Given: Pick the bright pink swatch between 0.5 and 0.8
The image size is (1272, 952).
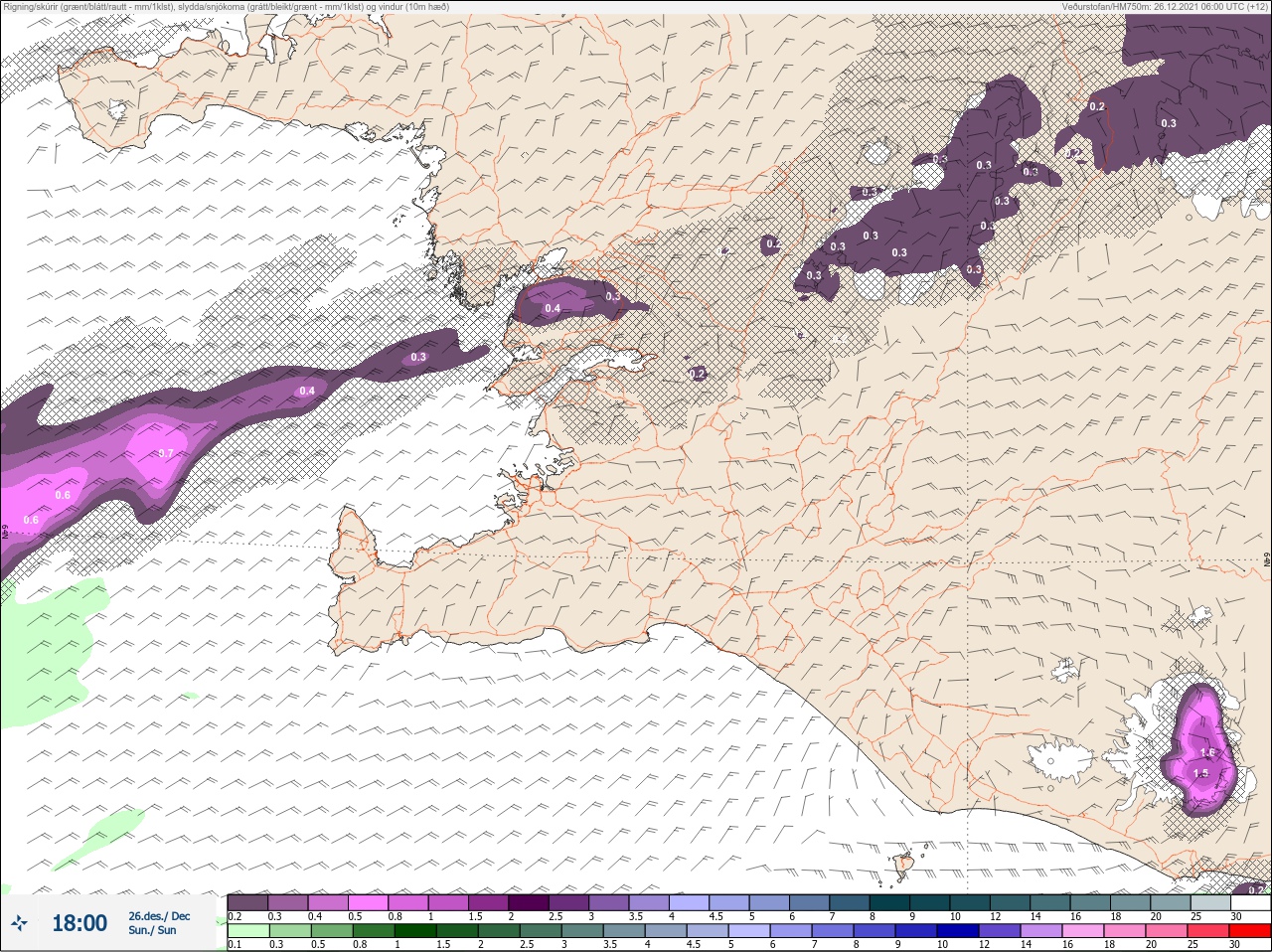Looking at the screenshot, I should 369,902.
